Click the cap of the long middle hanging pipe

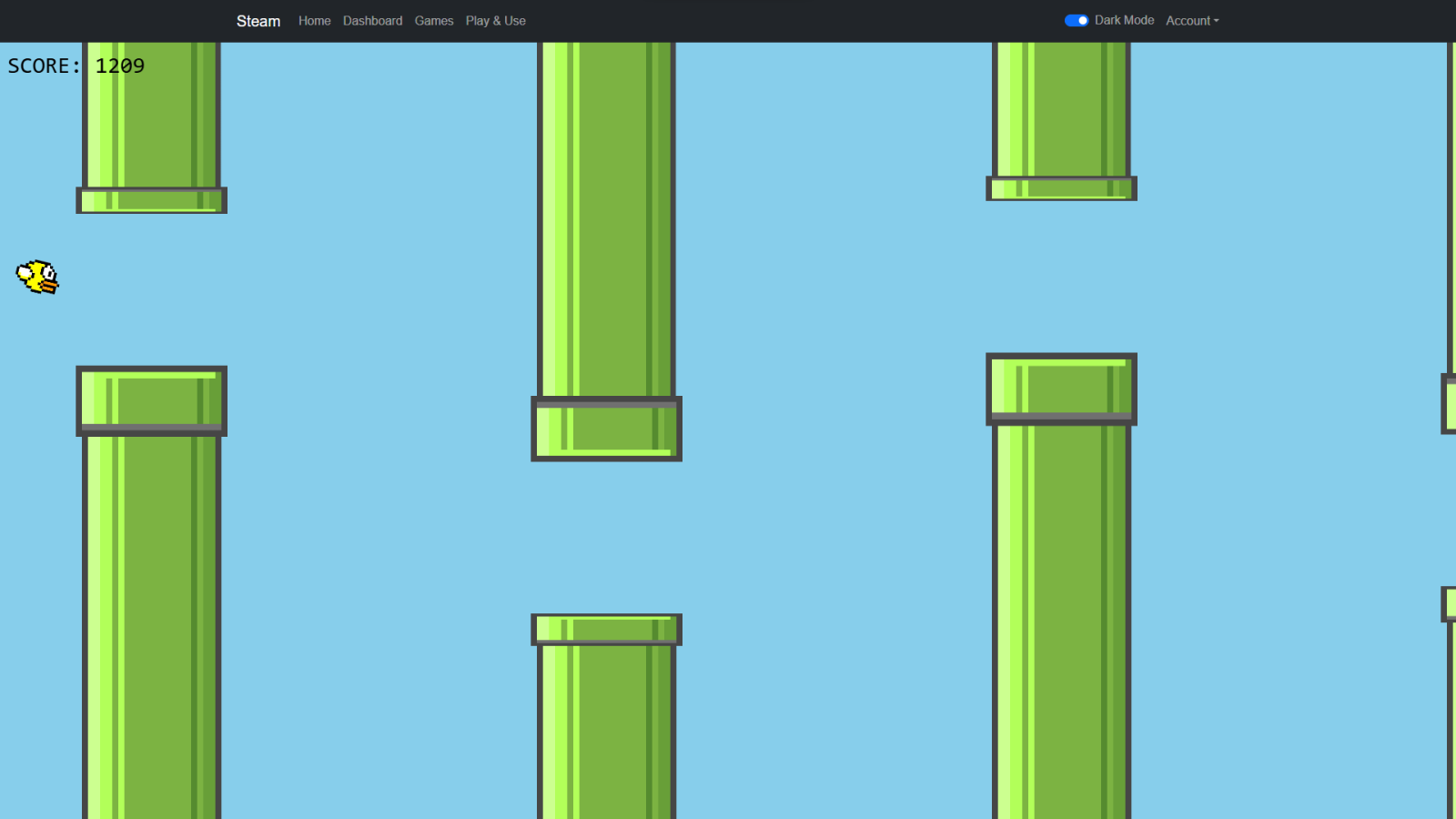[606, 429]
